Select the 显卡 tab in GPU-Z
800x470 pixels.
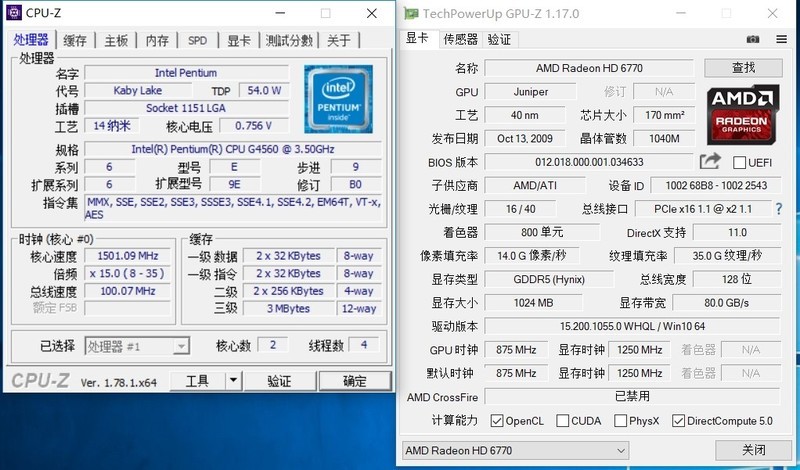417,38
